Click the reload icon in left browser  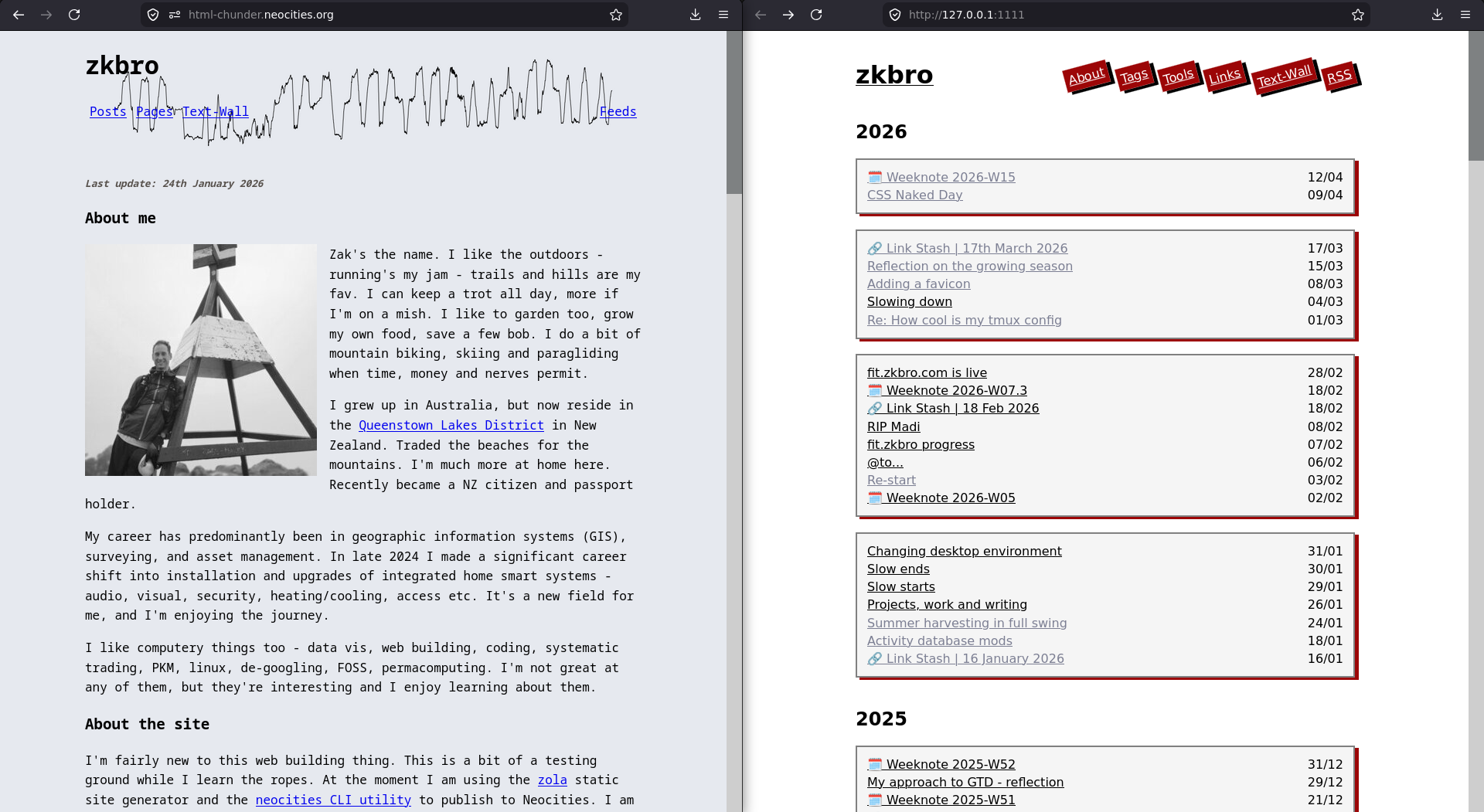click(x=74, y=15)
